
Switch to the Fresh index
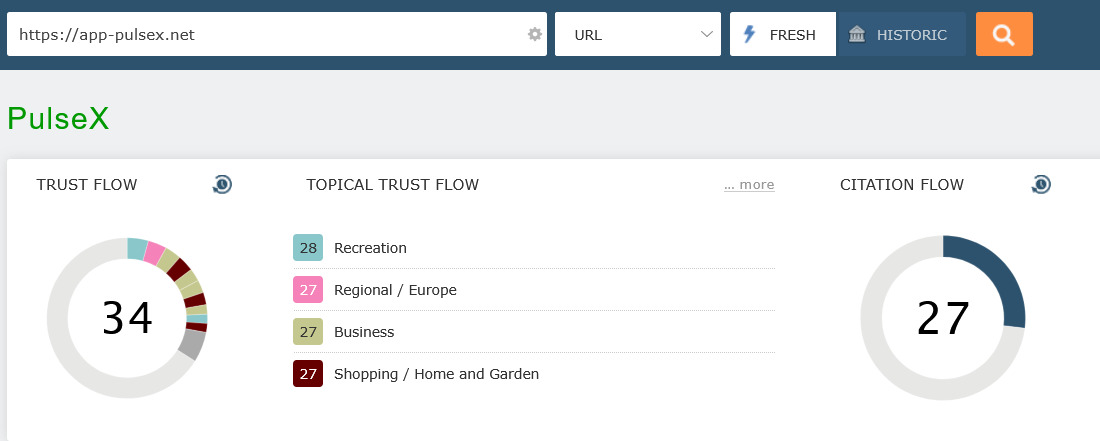click(782, 35)
